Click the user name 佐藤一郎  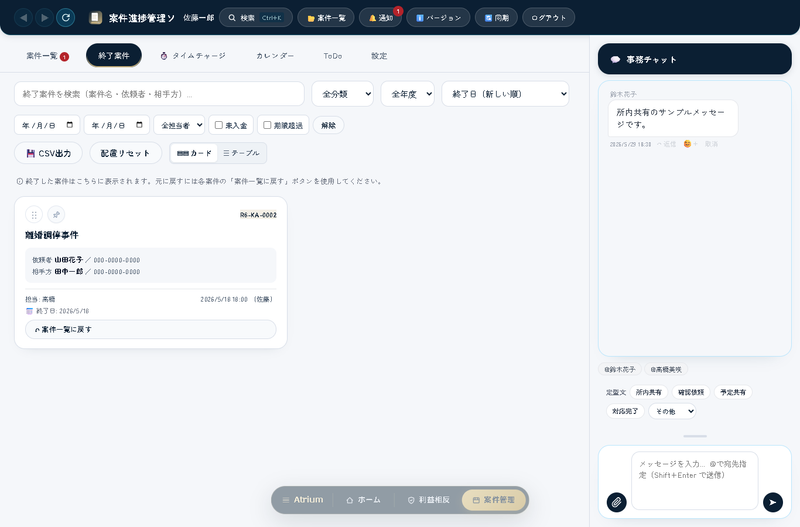click(x=198, y=18)
